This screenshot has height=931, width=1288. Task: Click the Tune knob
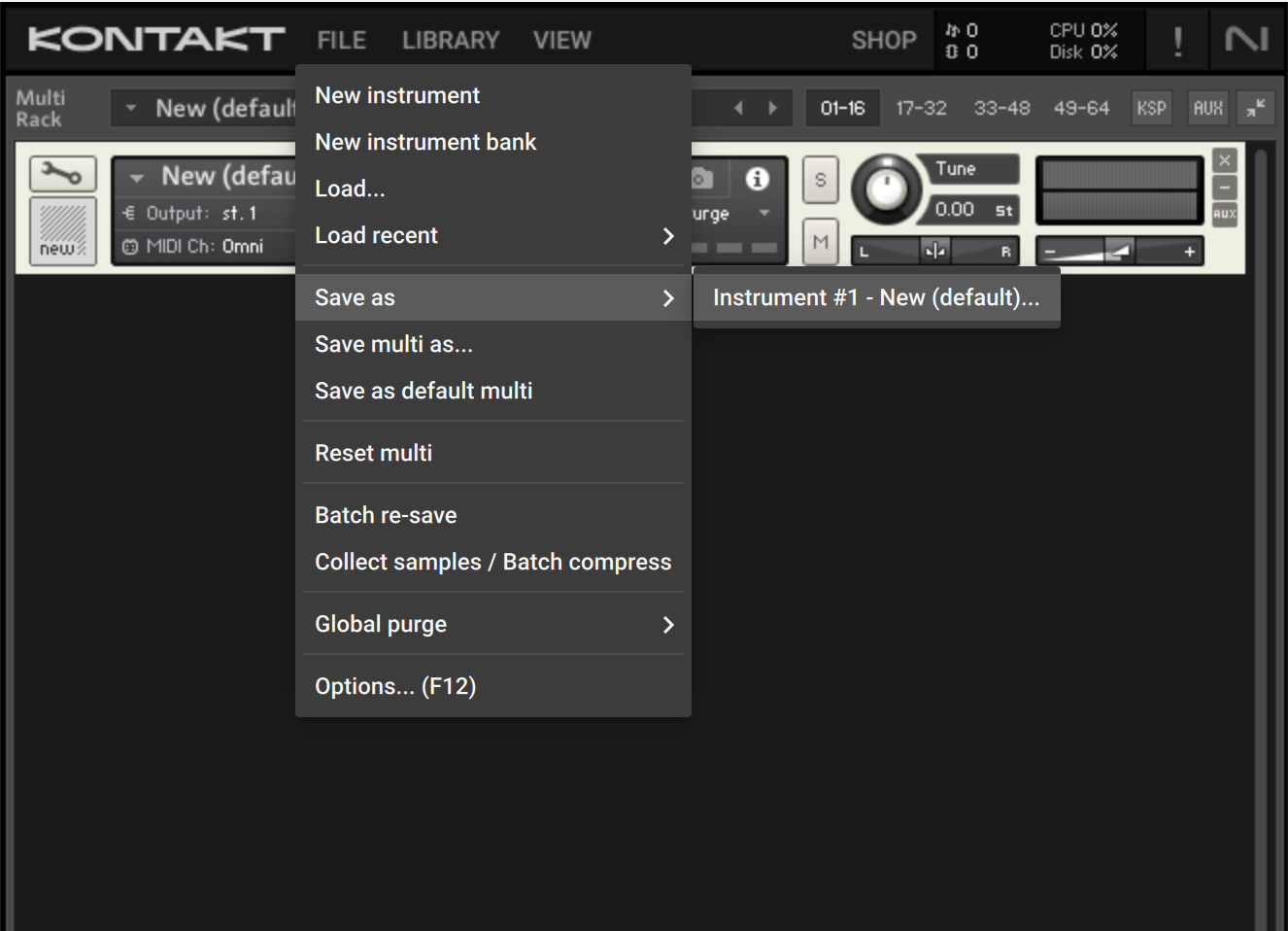885,190
